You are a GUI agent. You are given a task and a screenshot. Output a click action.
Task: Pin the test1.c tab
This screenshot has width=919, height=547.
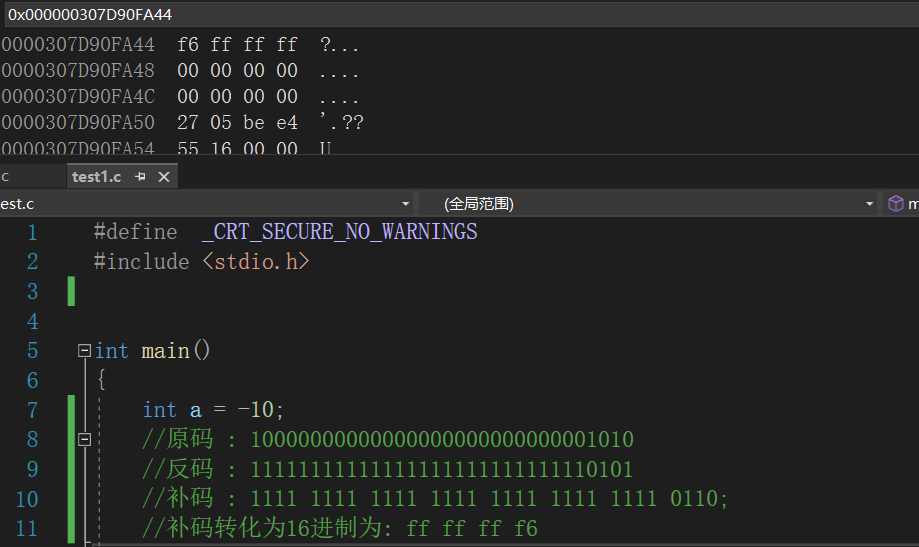140,176
